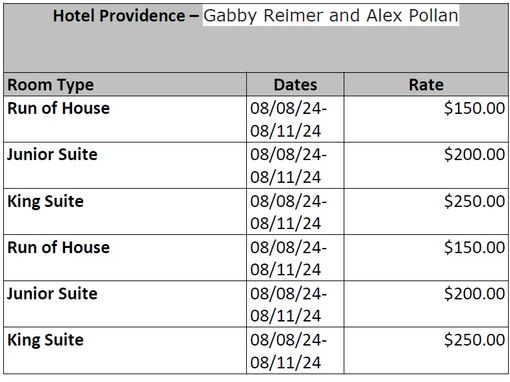Image resolution: width=510 pixels, height=382 pixels.
Task: Click the dates cell of first Run of House row
Action: pos(295,119)
